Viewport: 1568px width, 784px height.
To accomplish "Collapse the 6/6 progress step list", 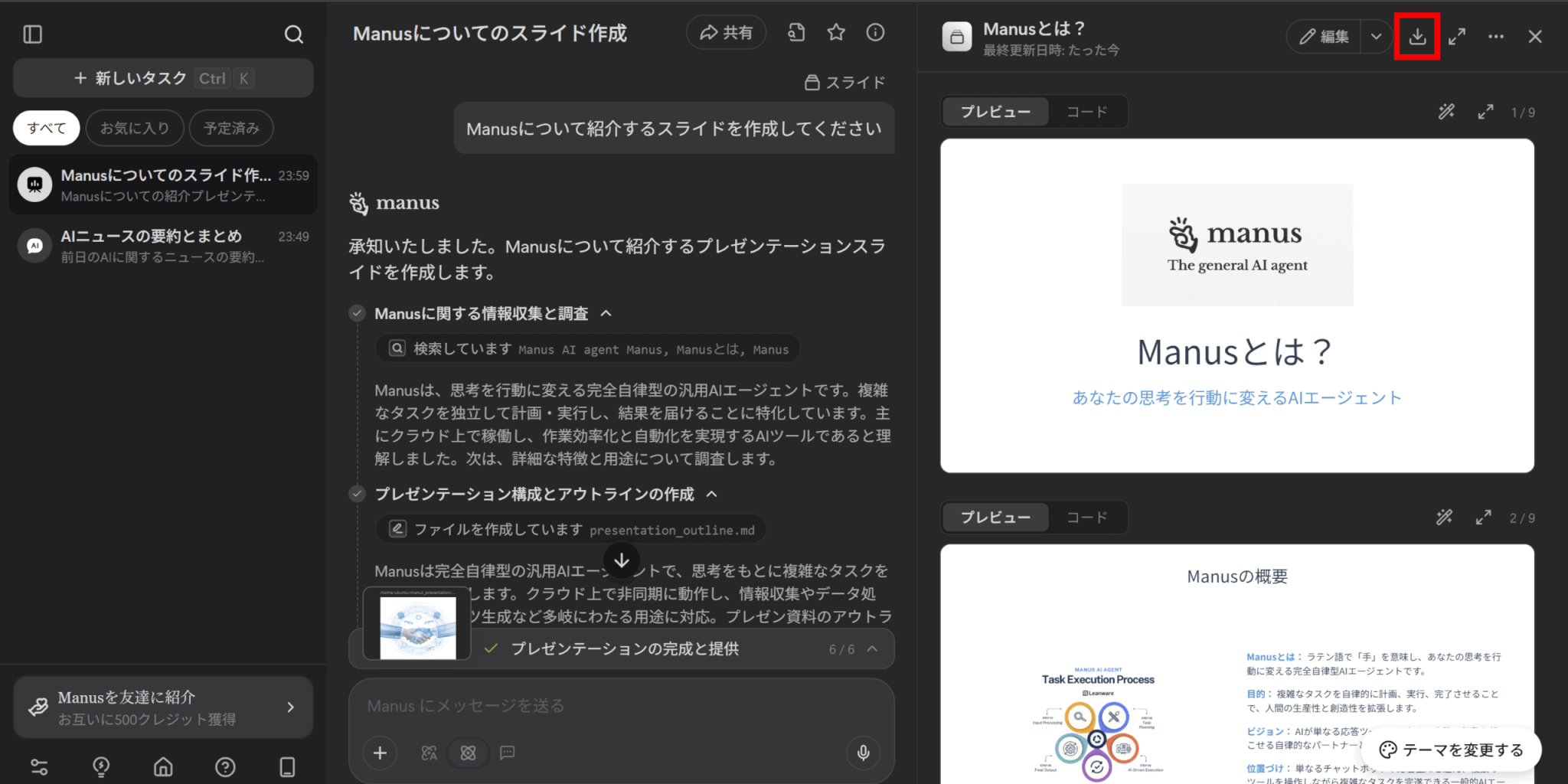I will coord(872,648).
